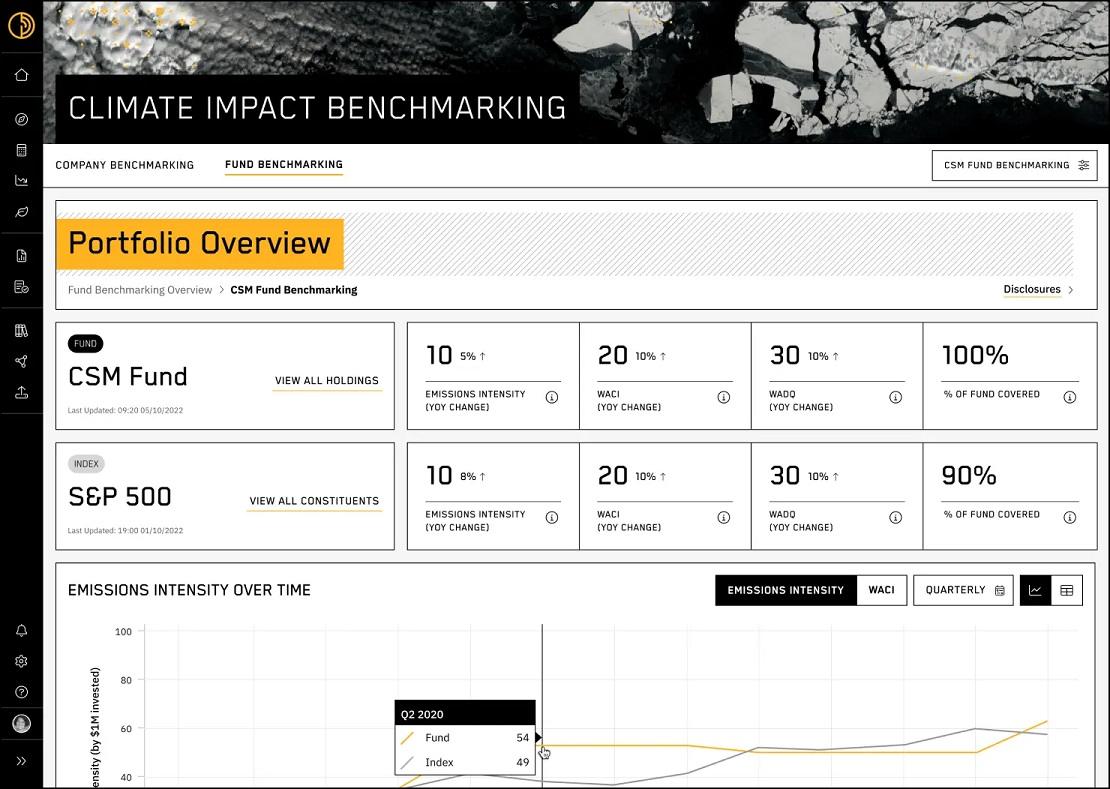Image resolution: width=1110 pixels, height=789 pixels.
Task: Go to Home in the sidebar
Action: (x=21, y=75)
